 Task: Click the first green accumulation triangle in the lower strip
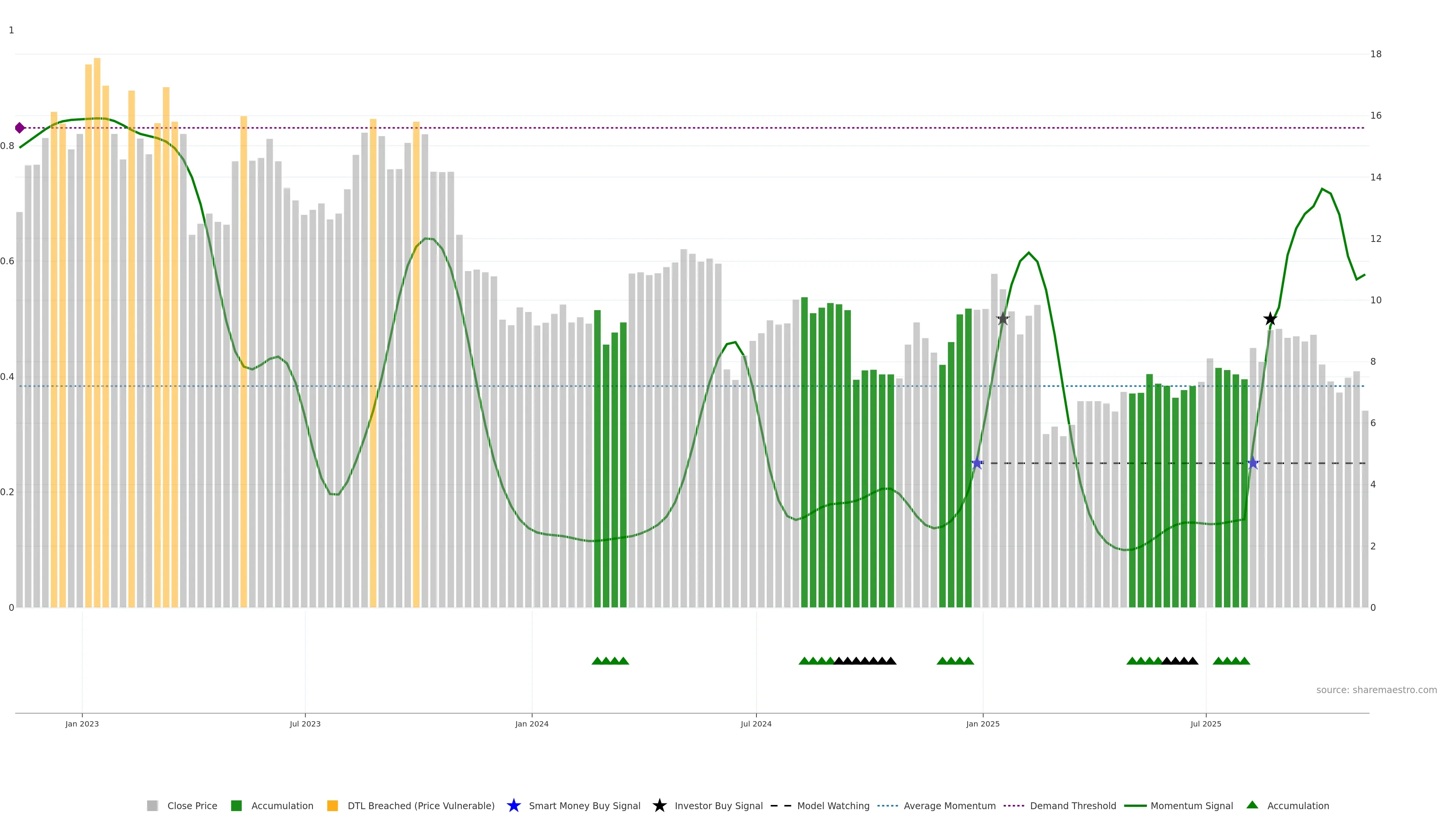click(x=597, y=661)
